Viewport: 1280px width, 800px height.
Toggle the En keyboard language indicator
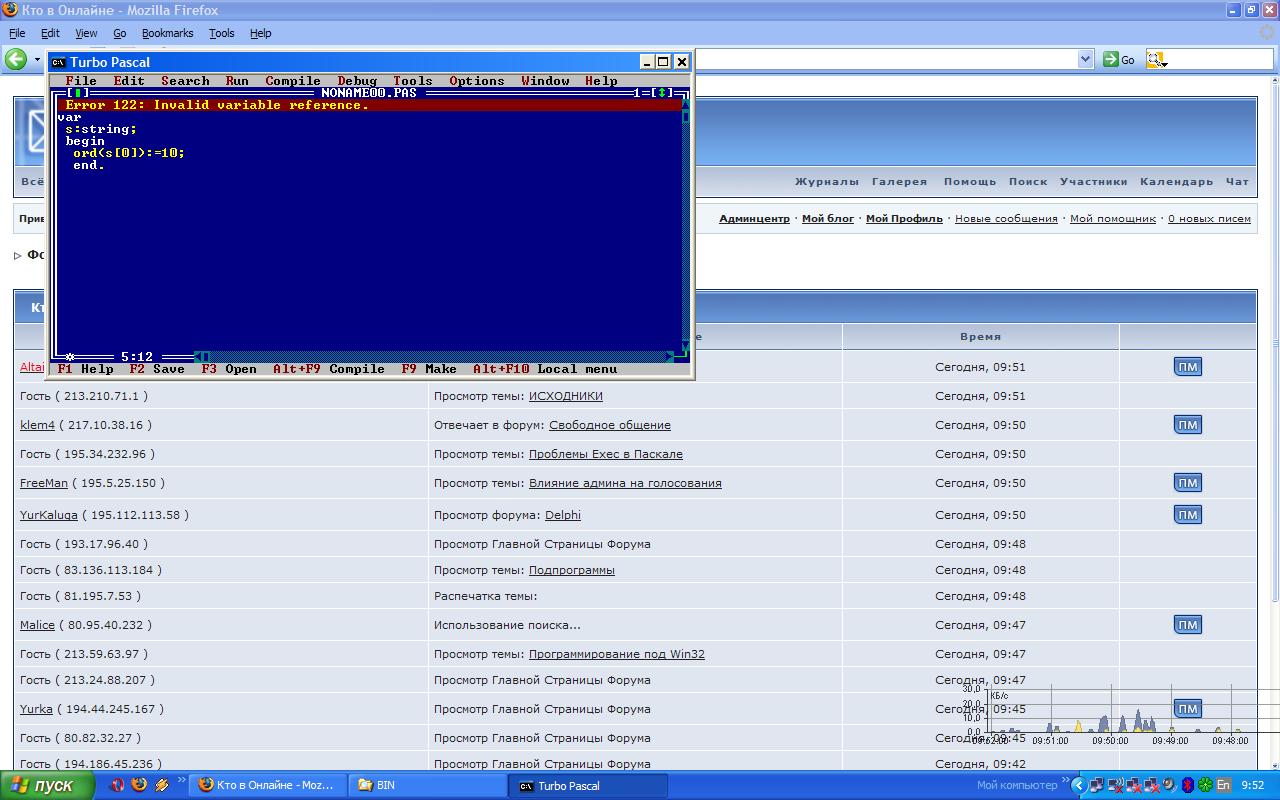pyautogui.click(x=1223, y=785)
